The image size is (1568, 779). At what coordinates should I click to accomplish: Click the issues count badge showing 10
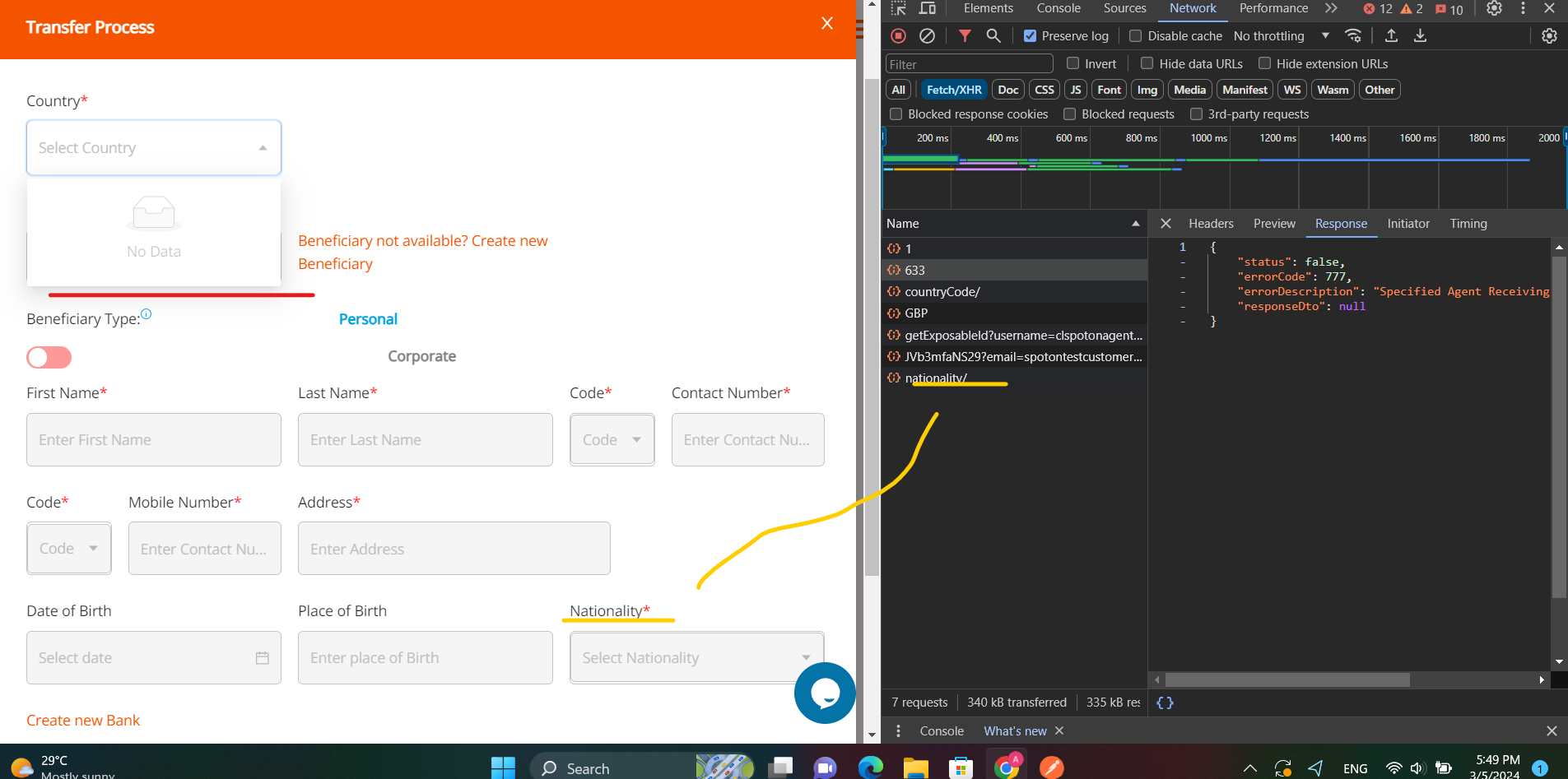[x=1449, y=9]
